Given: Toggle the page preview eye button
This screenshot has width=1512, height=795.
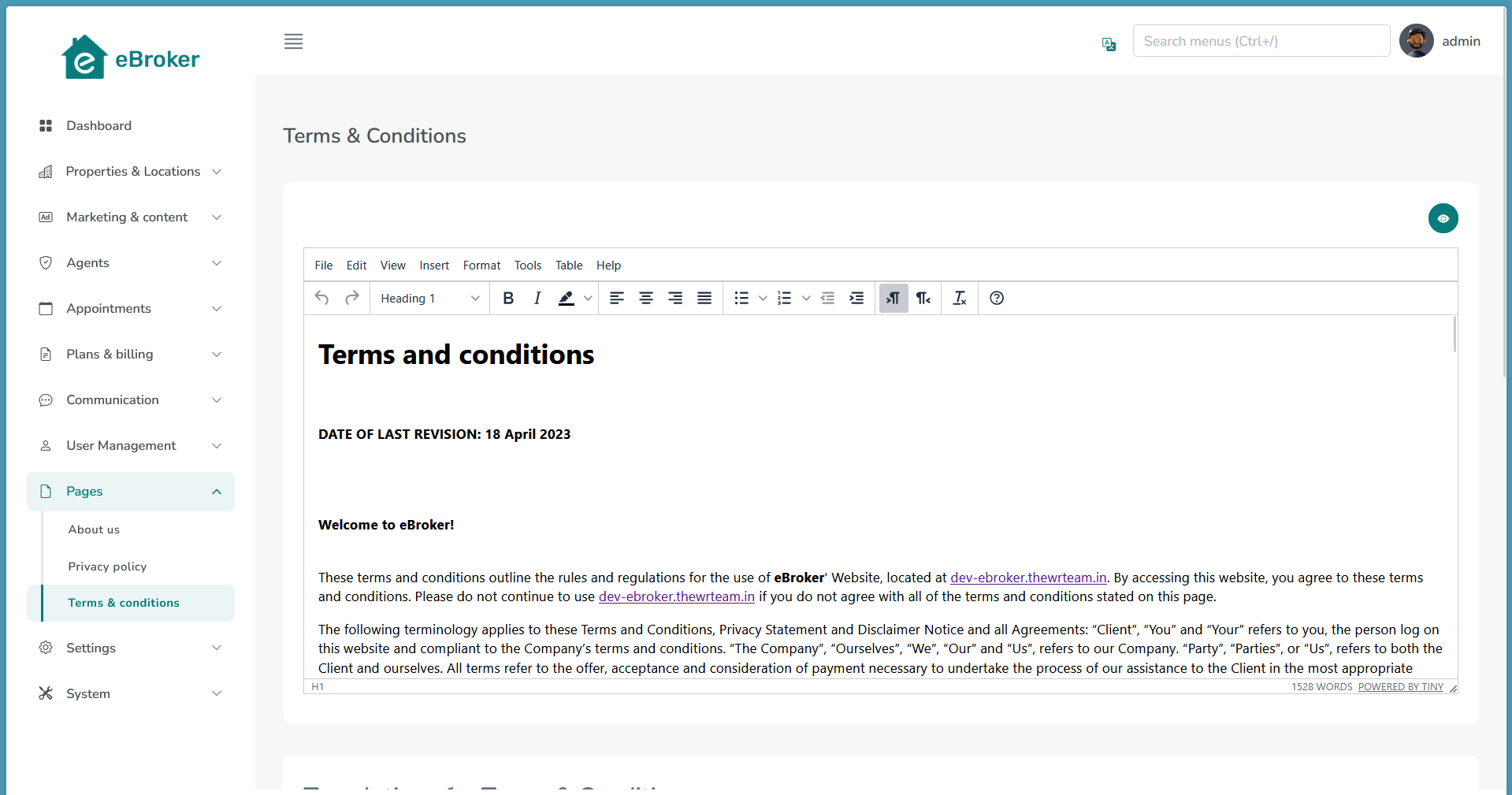Looking at the screenshot, I should [x=1443, y=218].
